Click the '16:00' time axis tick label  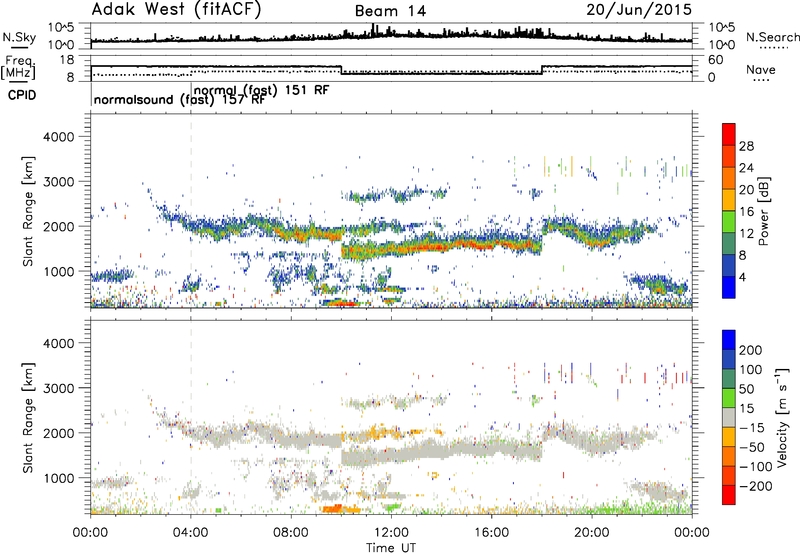(491, 533)
